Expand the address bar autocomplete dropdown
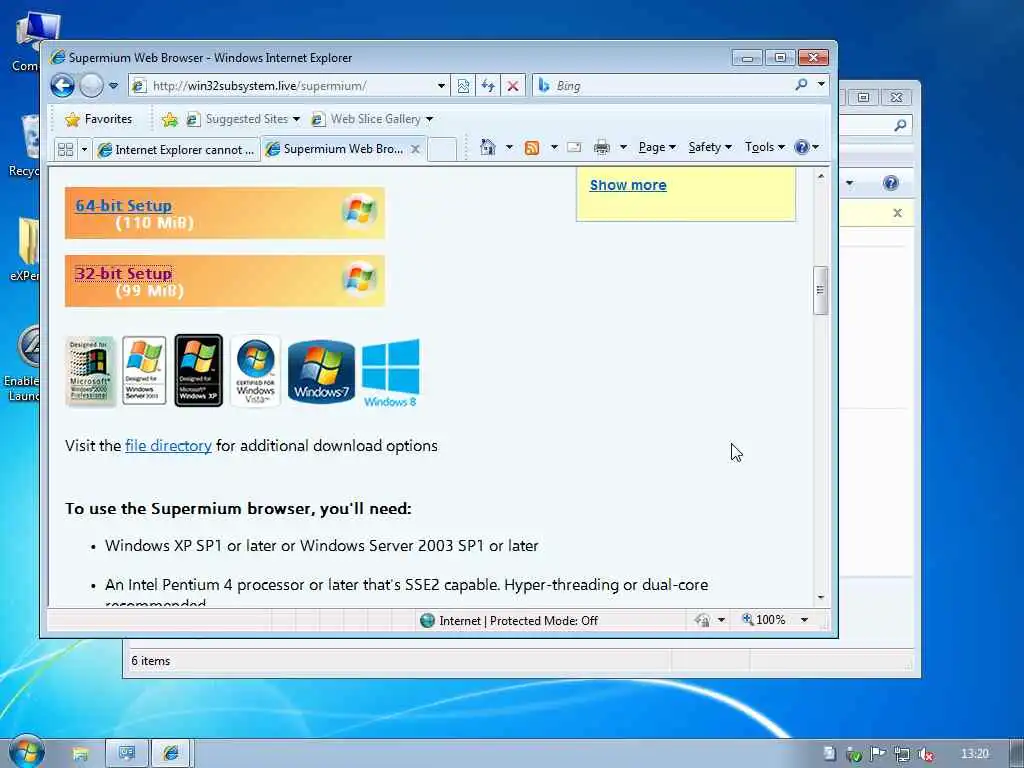 [441, 86]
